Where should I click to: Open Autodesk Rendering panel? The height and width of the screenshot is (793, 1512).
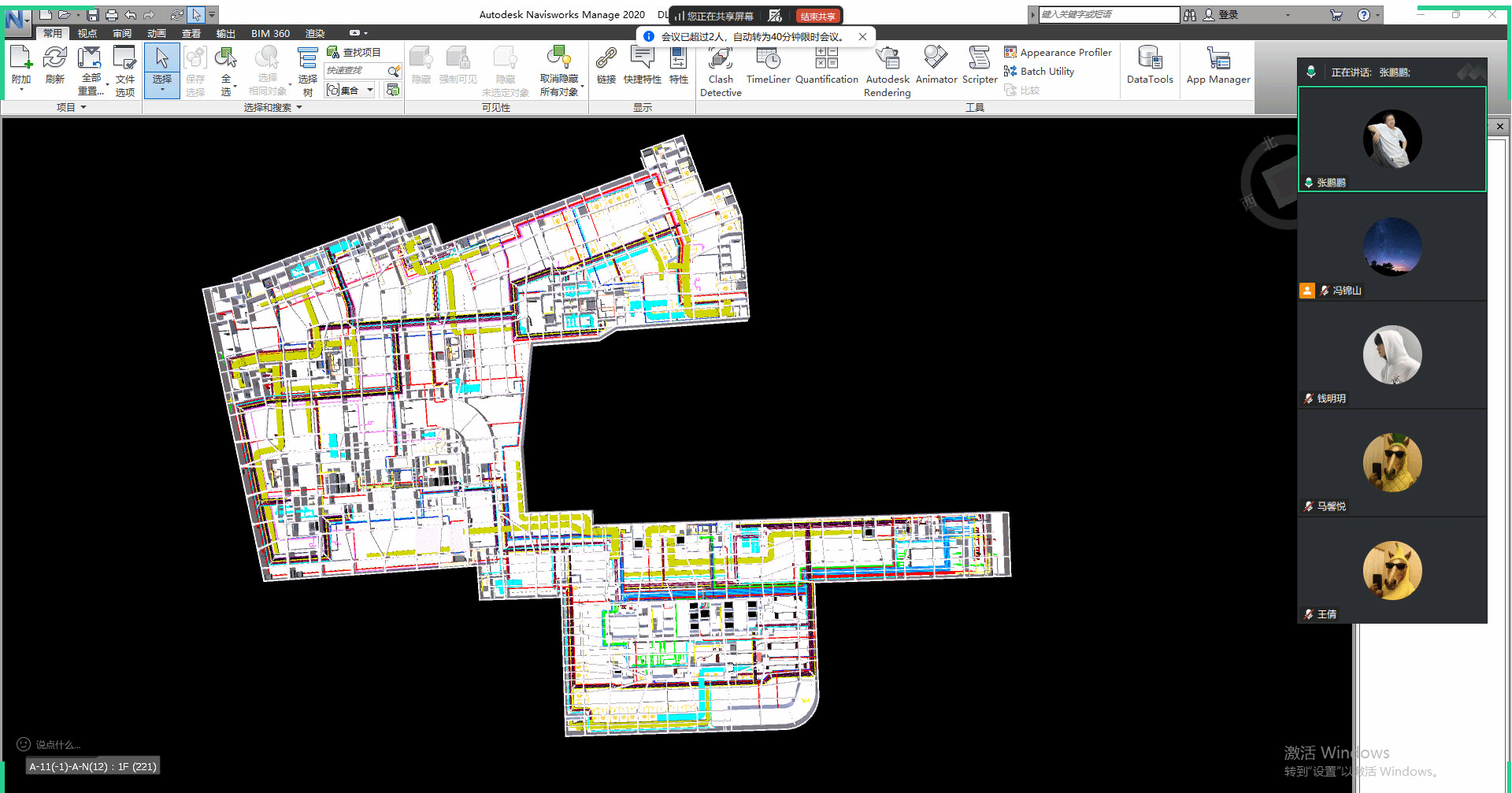[888, 71]
